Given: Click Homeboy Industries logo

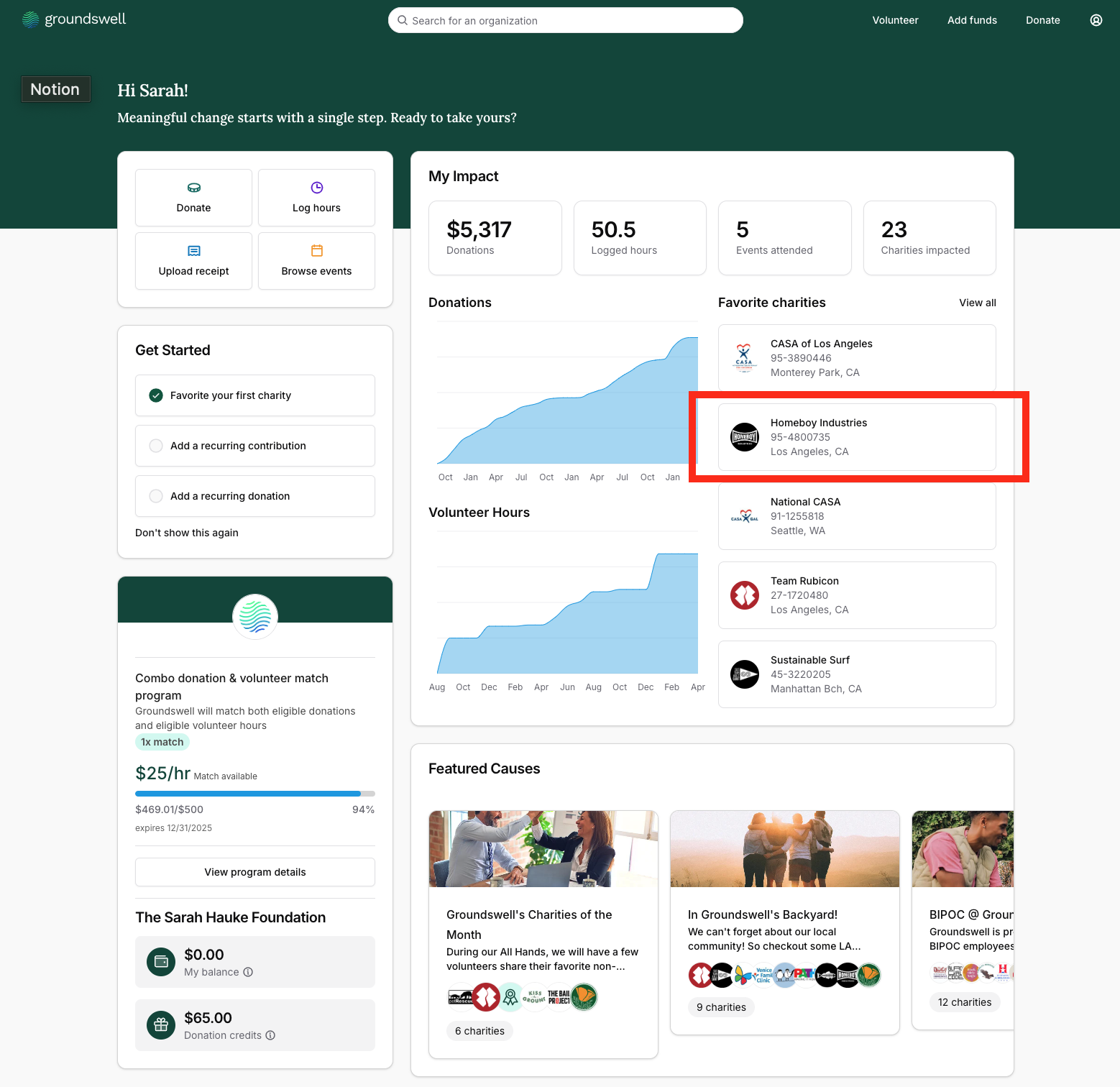Looking at the screenshot, I should pos(744,437).
